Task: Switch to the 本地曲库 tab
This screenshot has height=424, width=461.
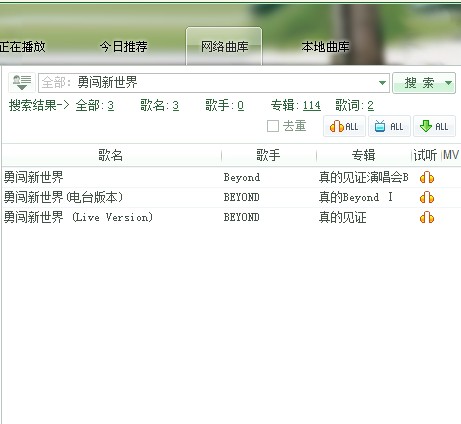Action: point(325,47)
